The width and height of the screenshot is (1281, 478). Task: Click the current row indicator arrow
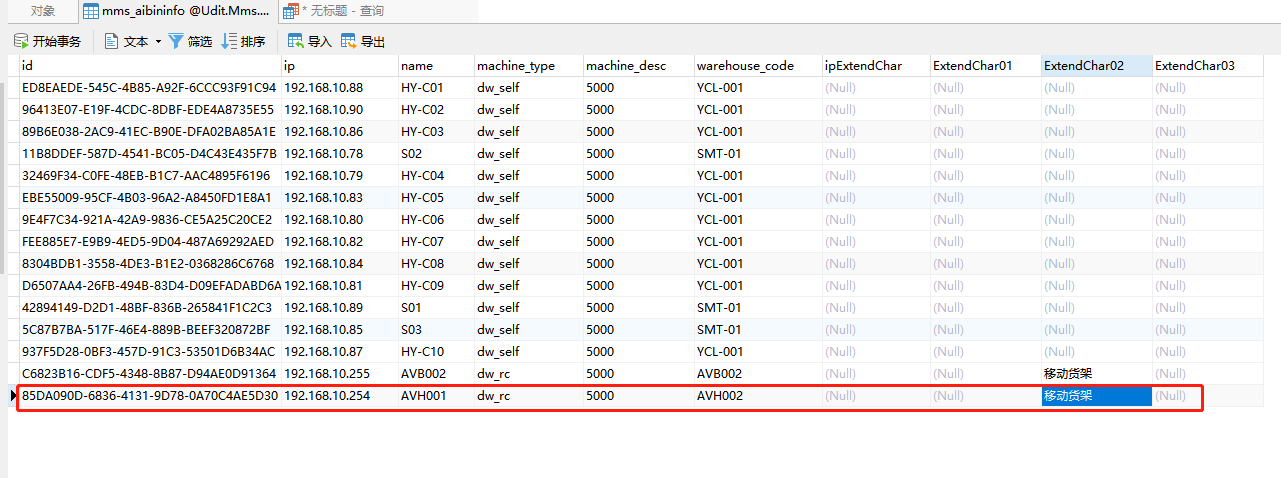click(13, 396)
